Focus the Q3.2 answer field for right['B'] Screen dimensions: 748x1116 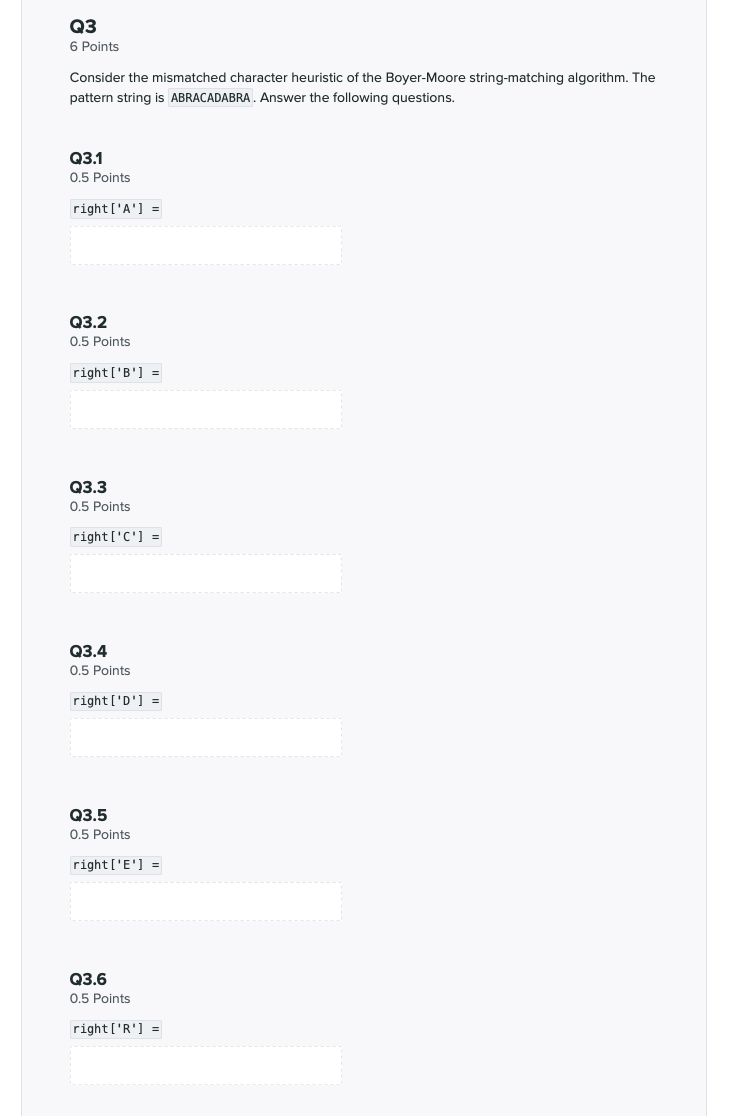pyautogui.click(x=206, y=409)
